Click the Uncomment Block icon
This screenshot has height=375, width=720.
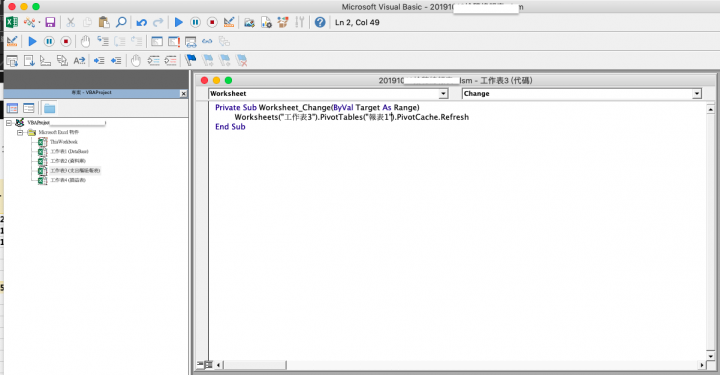(x=170, y=60)
